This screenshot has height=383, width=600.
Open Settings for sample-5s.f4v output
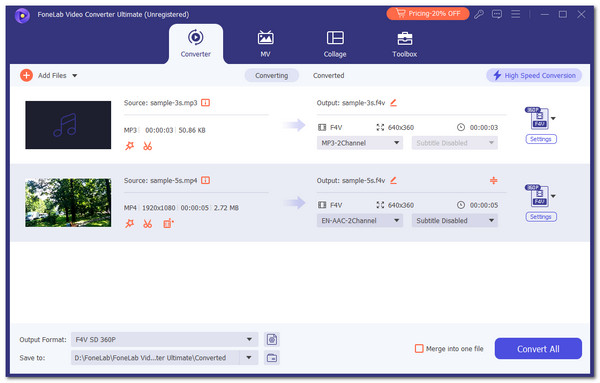[541, 217]
